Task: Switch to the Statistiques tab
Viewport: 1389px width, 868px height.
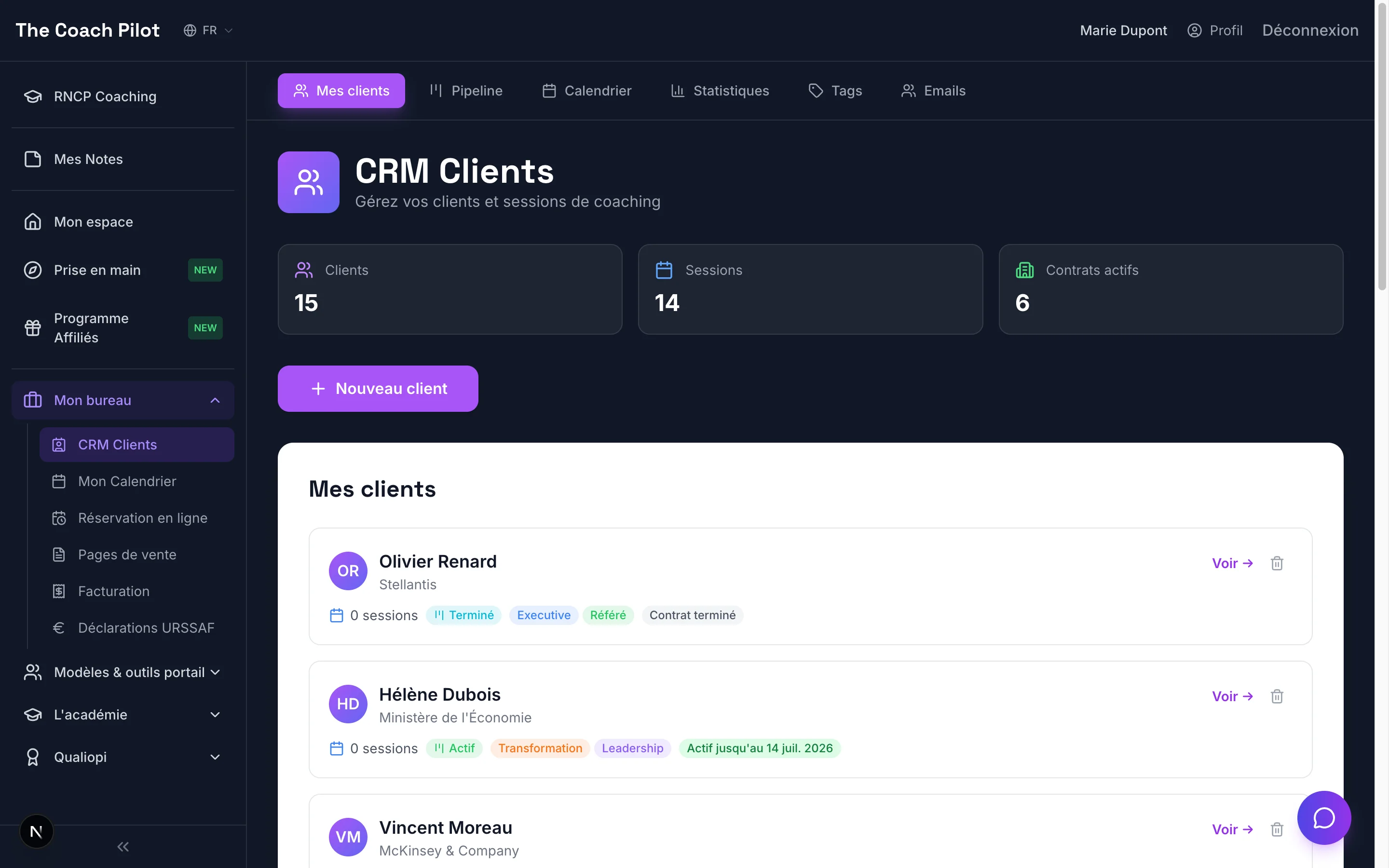Action: [x=720, y=91]
